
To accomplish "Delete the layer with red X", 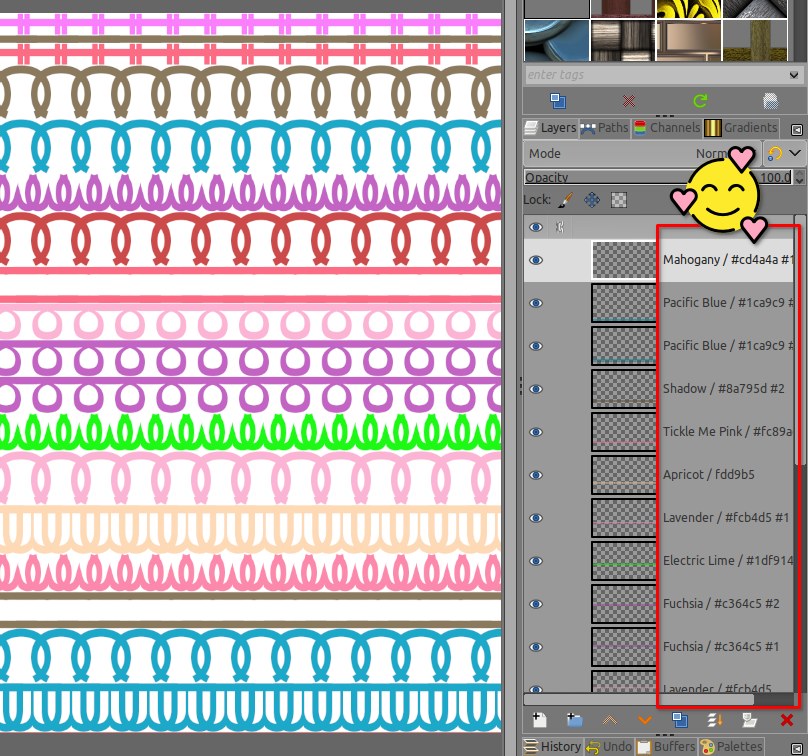I will point(786,720).
